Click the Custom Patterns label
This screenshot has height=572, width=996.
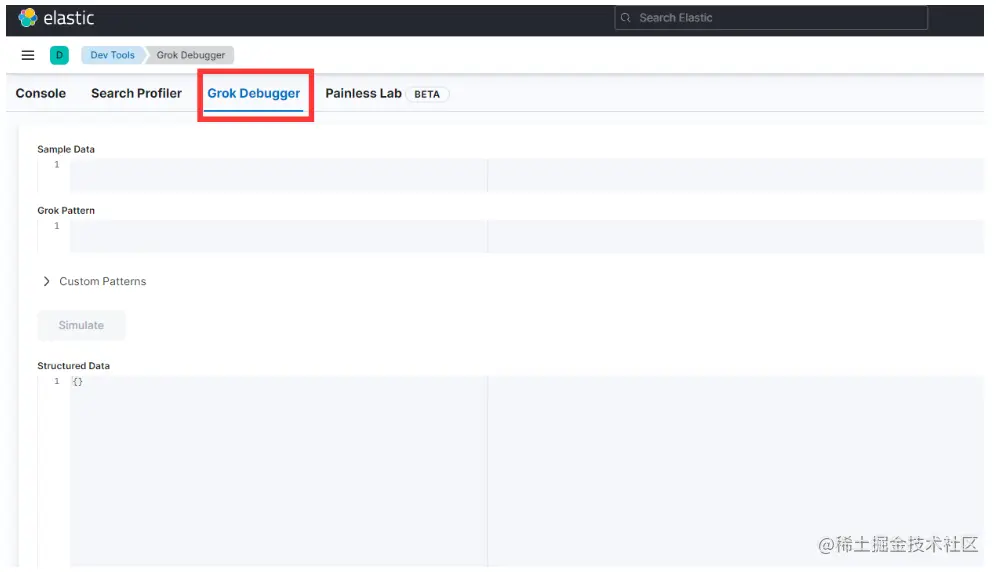(102, 282)
